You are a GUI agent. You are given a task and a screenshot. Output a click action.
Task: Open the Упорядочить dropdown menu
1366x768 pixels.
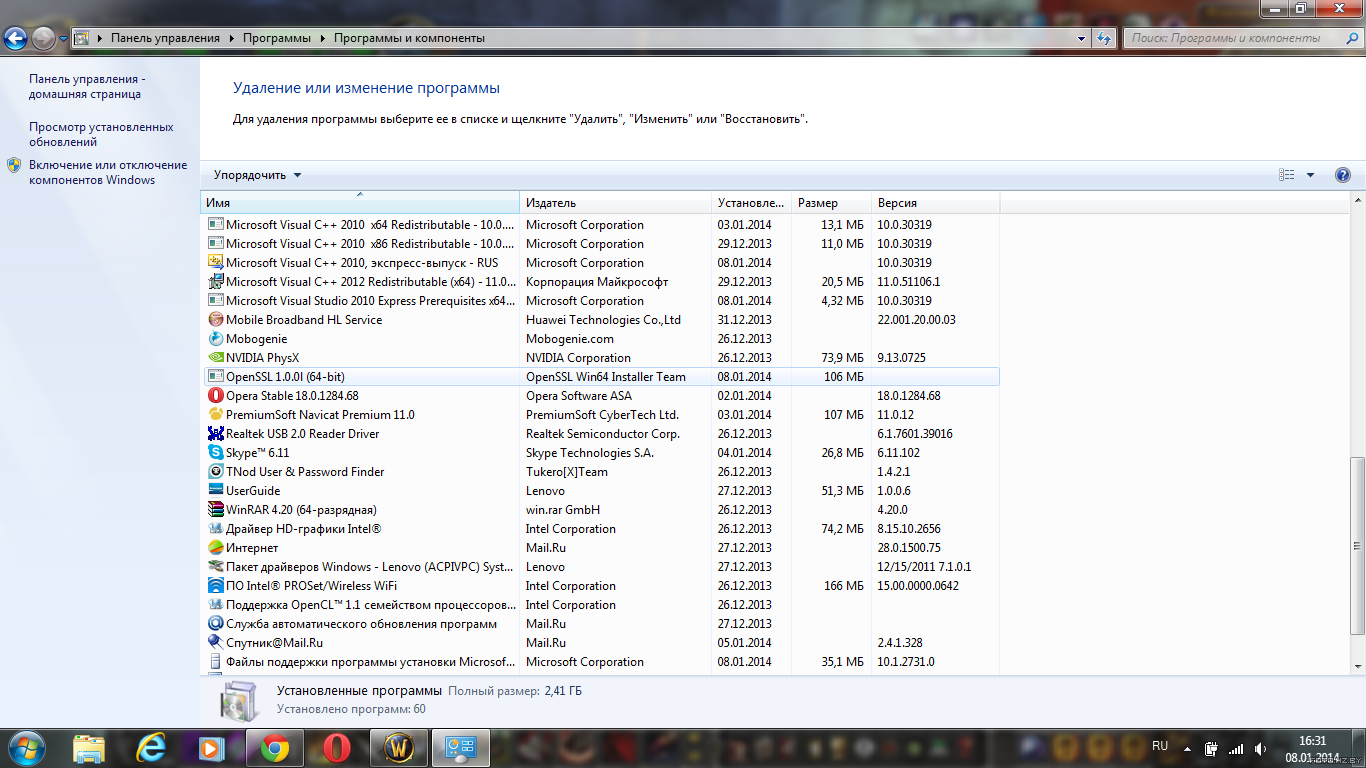coord(257,175)
